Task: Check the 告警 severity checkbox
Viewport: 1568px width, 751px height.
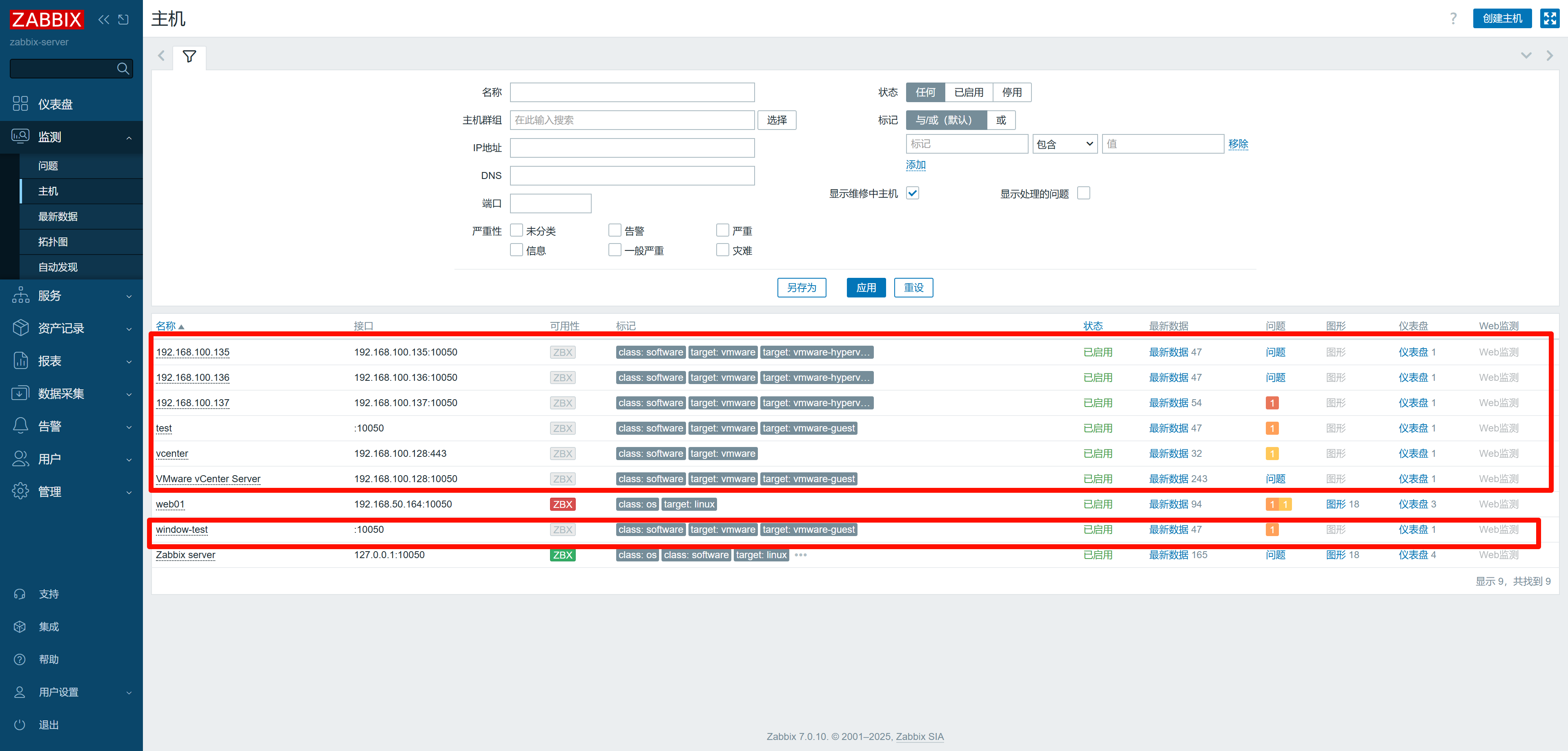Action: pyautogui.click(x=615, y=230)
